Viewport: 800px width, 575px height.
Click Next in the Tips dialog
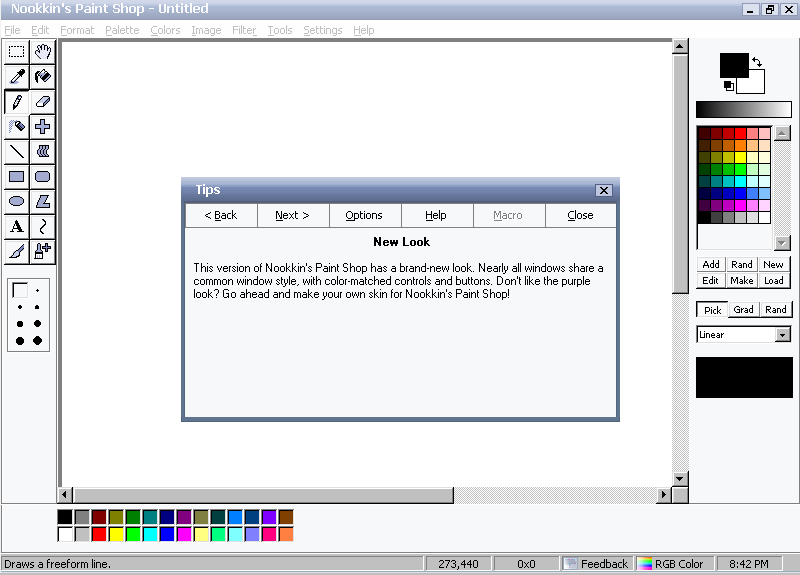(292, 215)
